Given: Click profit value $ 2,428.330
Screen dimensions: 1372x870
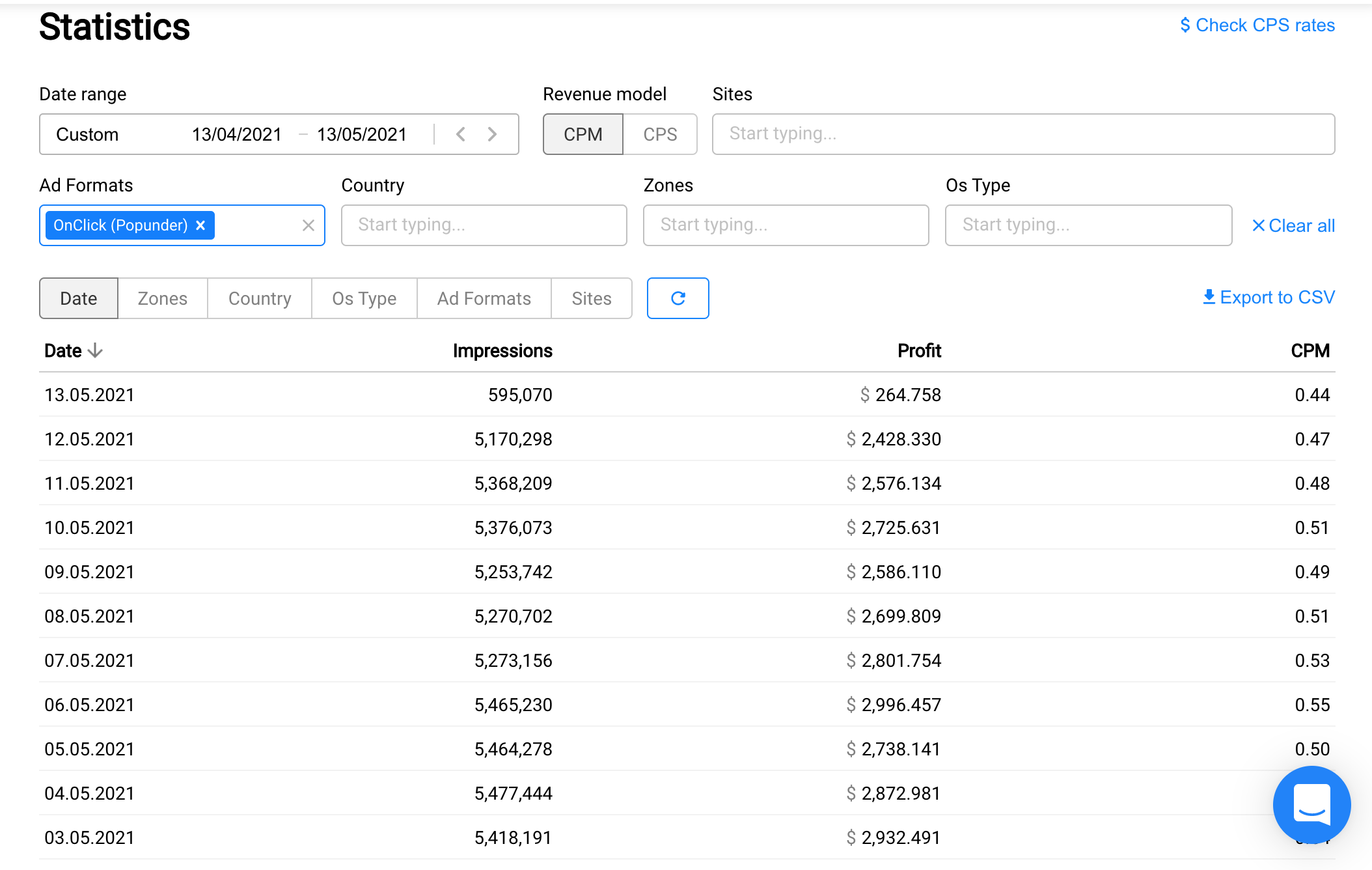Looking at the screenshot, I should 894,440.
